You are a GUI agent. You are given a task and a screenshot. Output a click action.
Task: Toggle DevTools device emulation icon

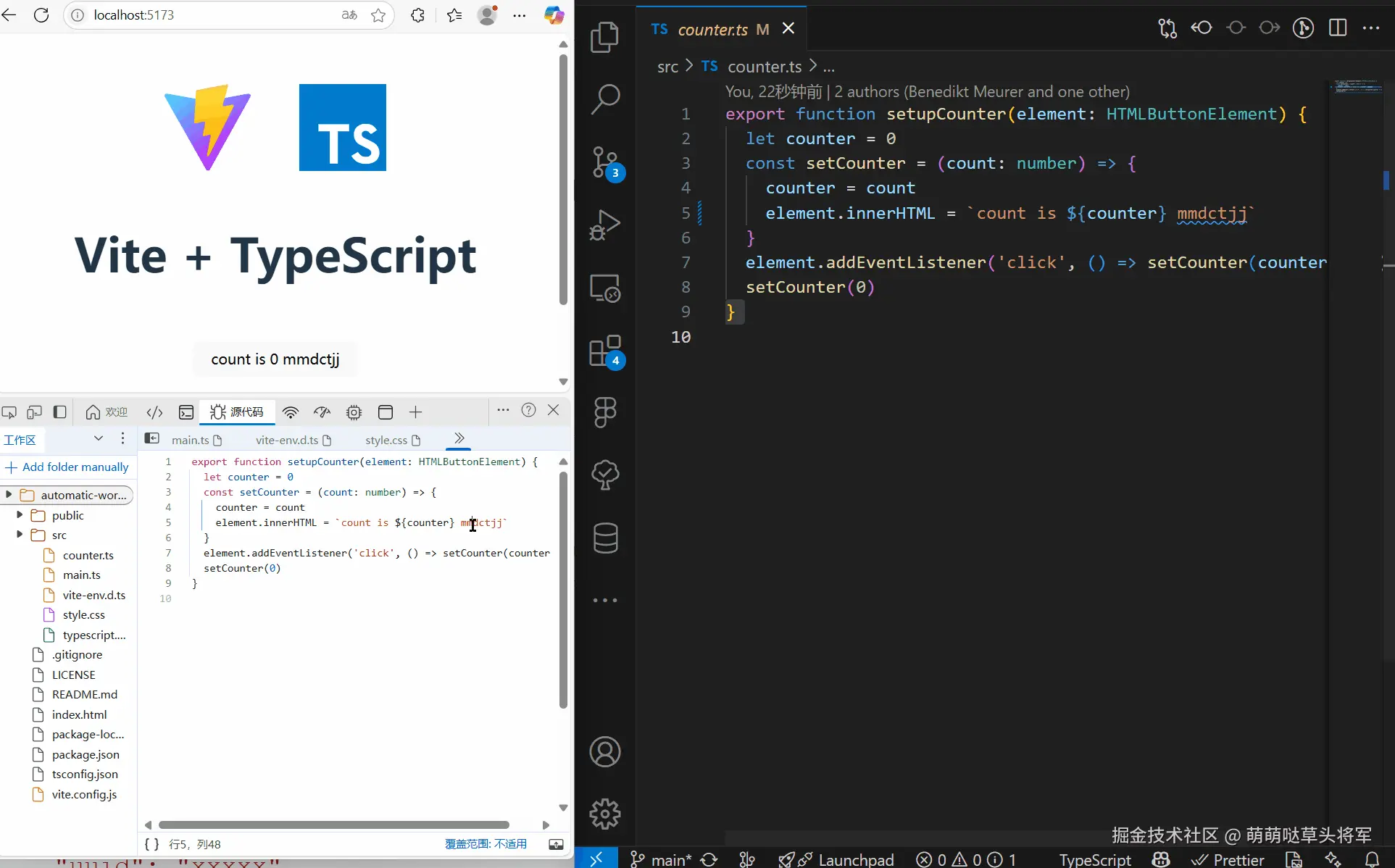34,412
